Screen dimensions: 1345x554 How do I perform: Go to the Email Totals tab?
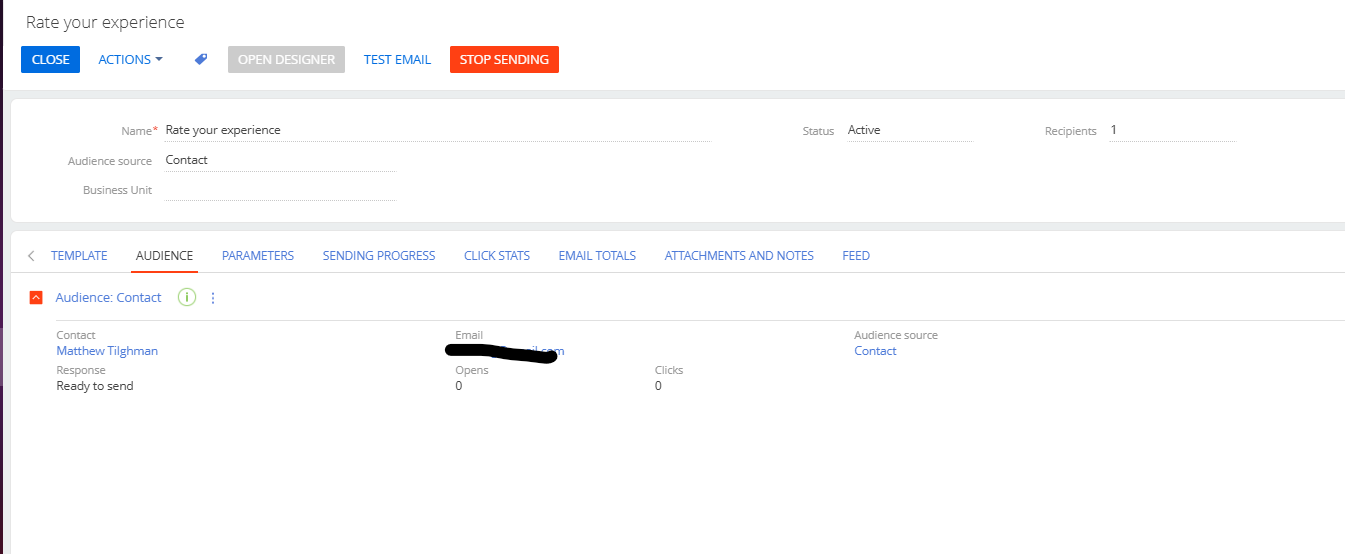597,256
